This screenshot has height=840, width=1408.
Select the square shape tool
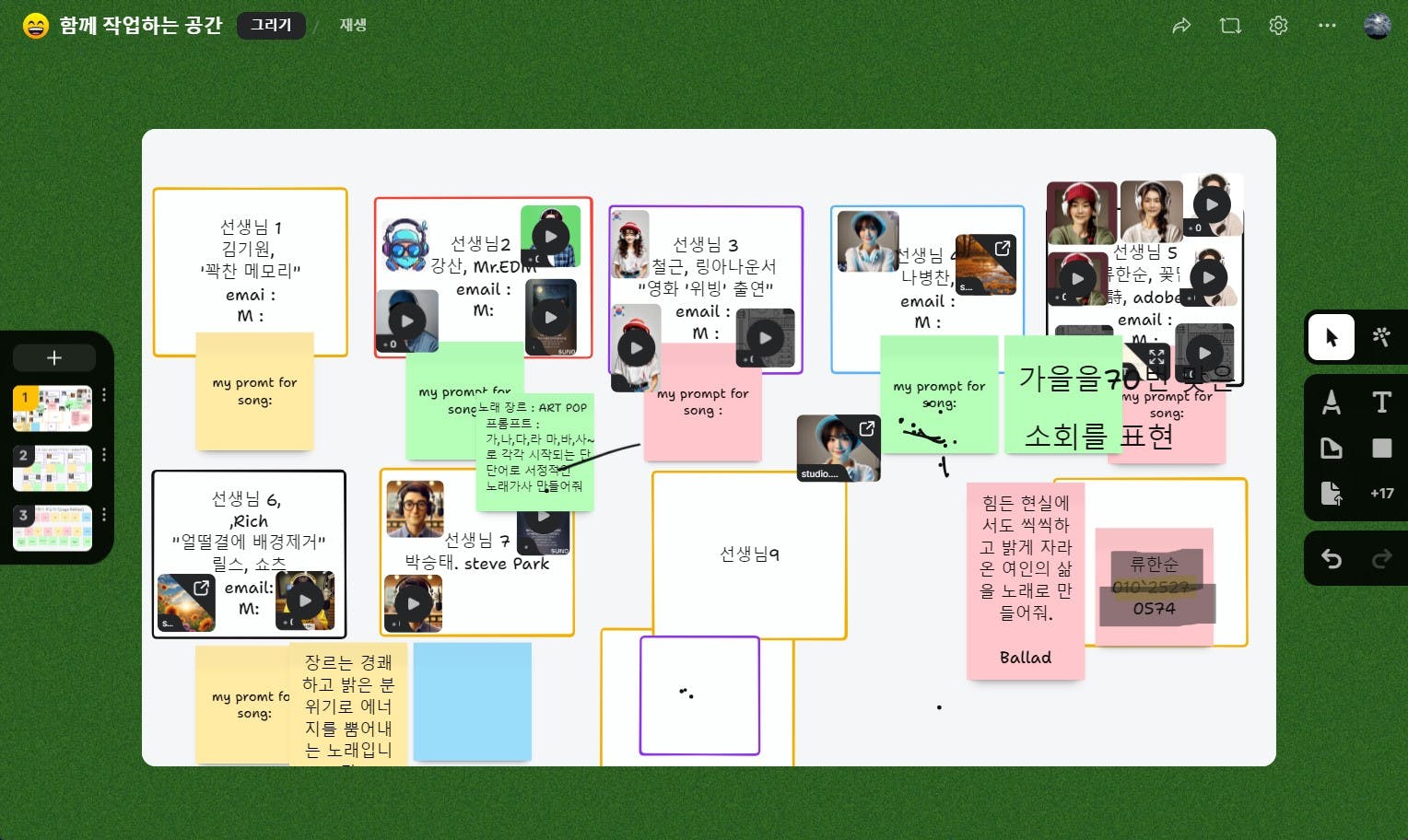(x=1381, y=448)
